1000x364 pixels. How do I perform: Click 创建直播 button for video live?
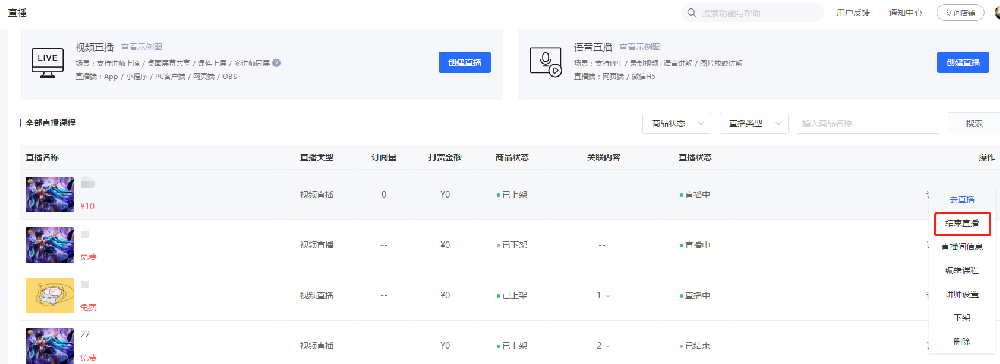coord(465,62)
